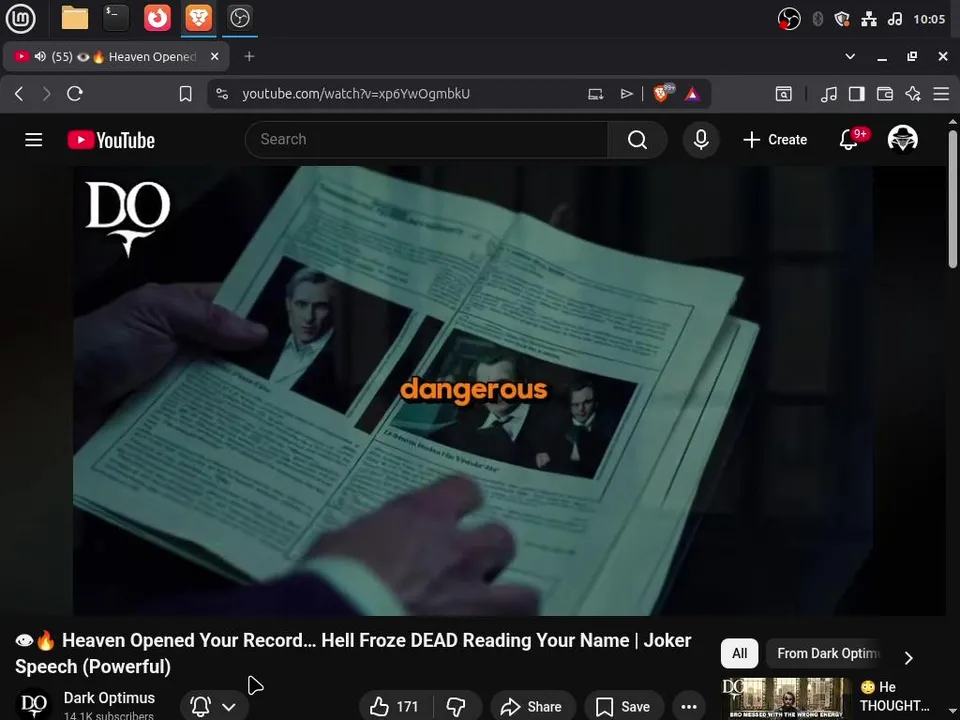Open network connections tray icon
The height and width of the screenshot is (720, 960).
point(869,19)
